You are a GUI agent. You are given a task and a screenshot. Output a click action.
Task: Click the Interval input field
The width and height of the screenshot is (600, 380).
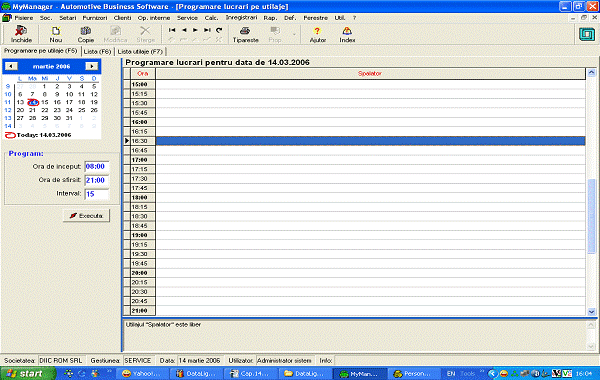(x=97, y=194)
